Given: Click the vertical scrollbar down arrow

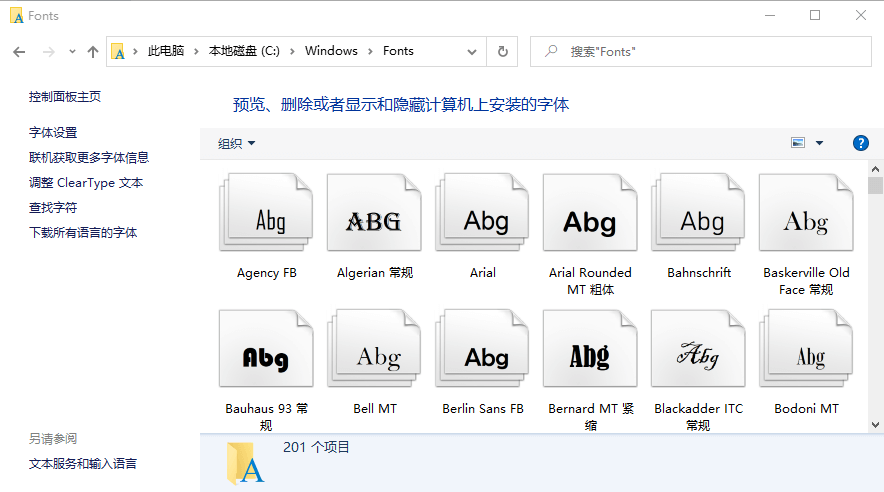Looking at the screenshot, I should [x=875, y=425].
